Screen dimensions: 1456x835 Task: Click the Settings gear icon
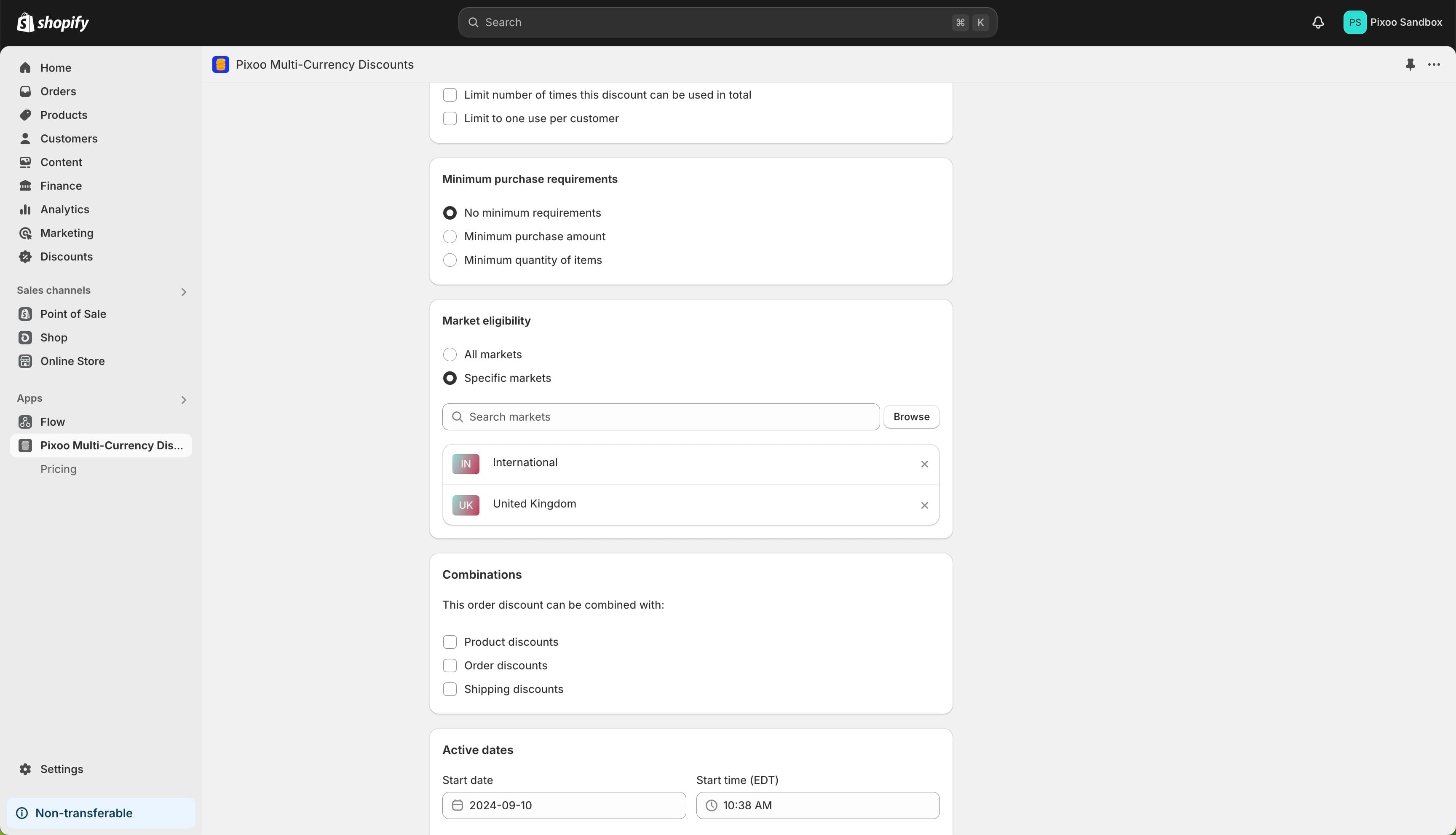[25, 769]
